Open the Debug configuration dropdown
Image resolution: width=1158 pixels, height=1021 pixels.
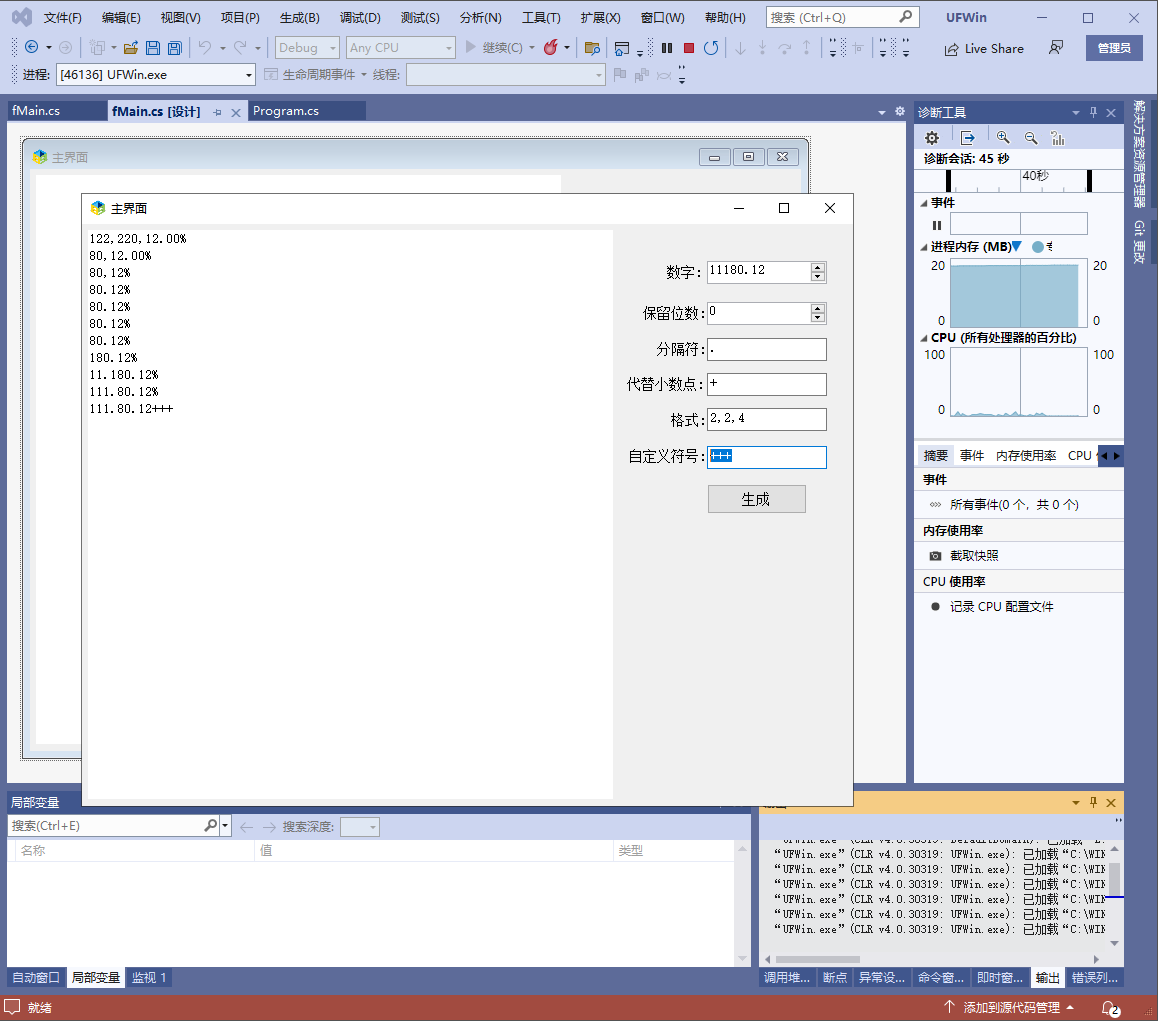click(x=307, y=47)
